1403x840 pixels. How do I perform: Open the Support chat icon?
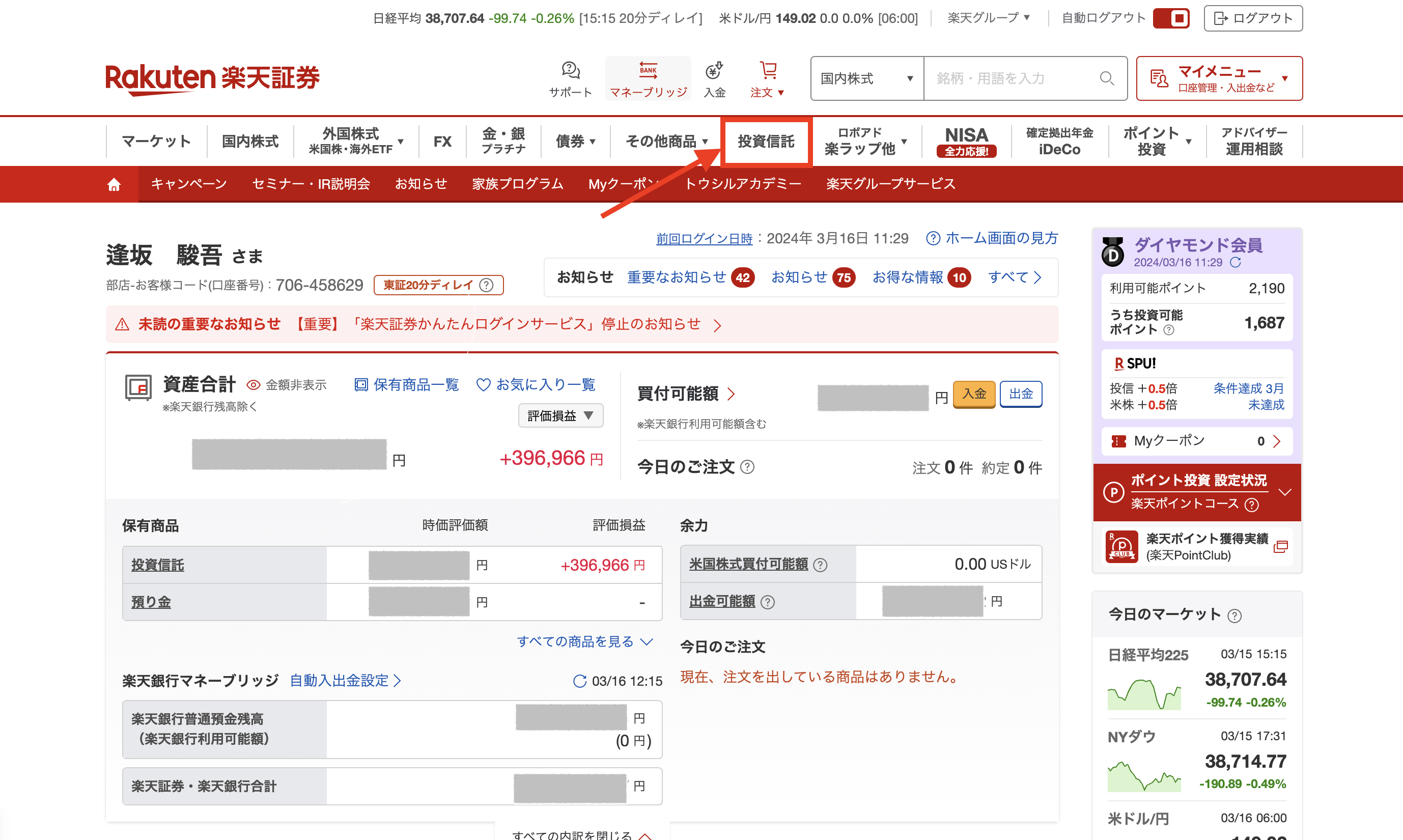[571, 70]
